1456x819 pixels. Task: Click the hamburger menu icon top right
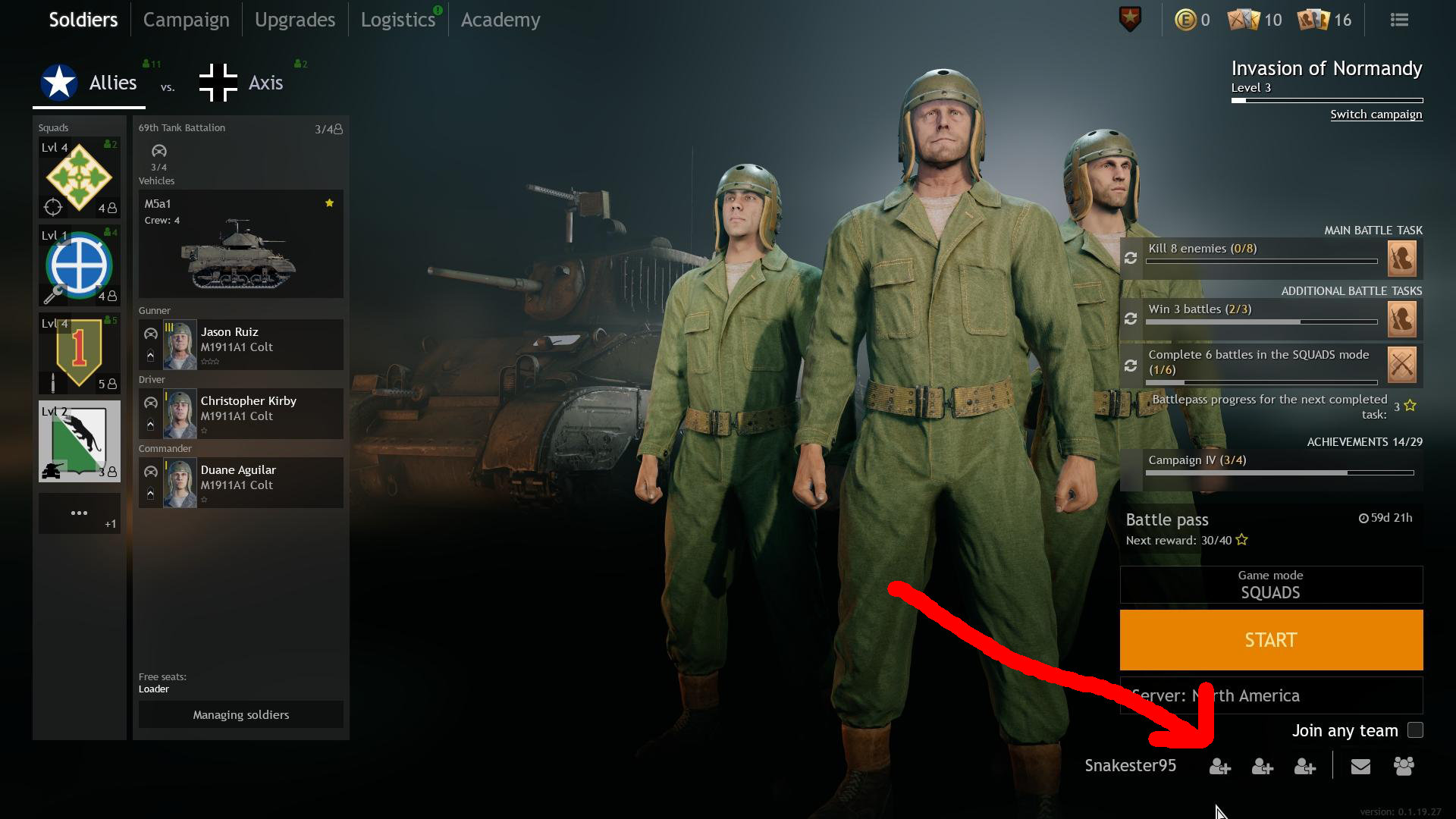tap(1399, 20)
